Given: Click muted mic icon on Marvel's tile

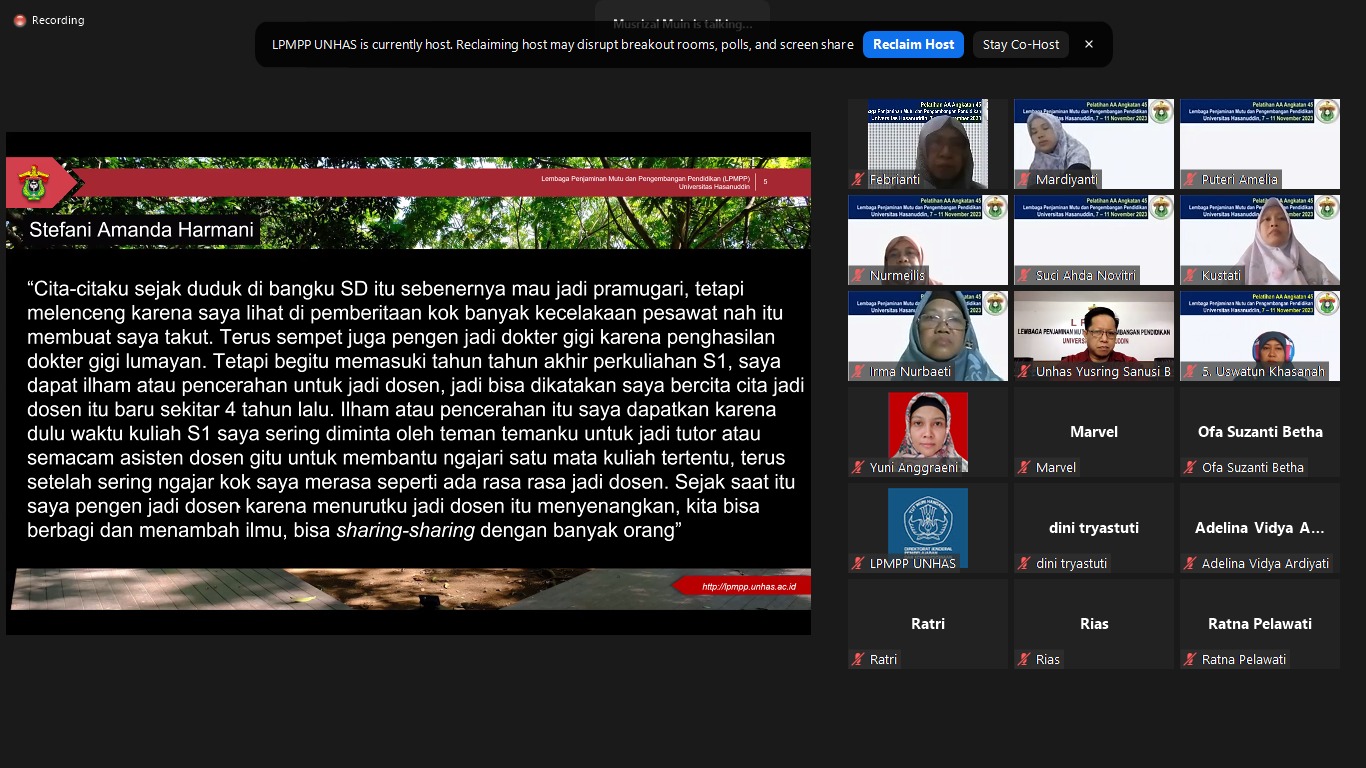Looking at the screenshot, I should coord(1024,468).
